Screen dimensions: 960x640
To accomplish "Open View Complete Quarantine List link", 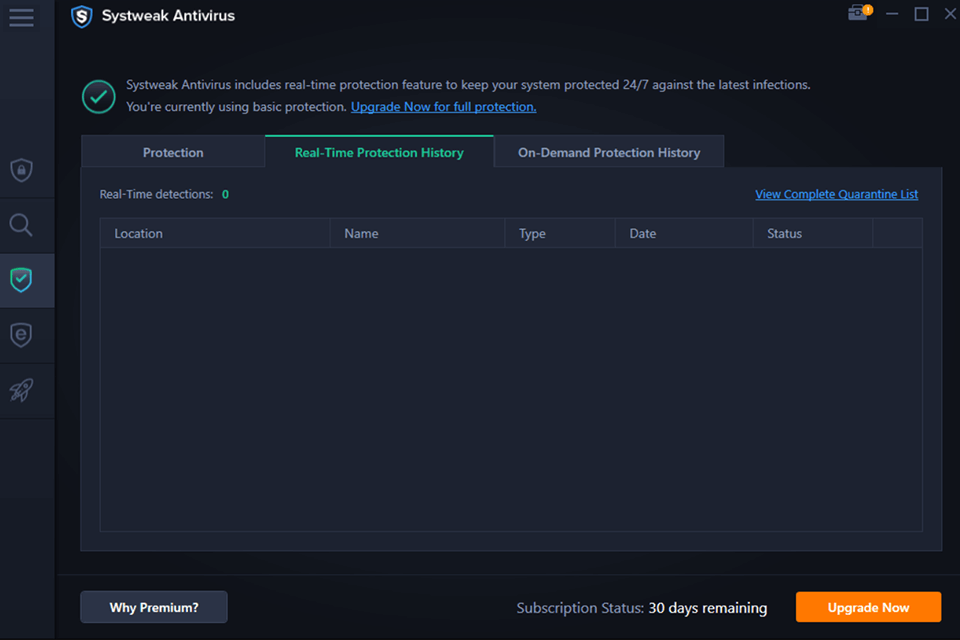I will point(836,194).
